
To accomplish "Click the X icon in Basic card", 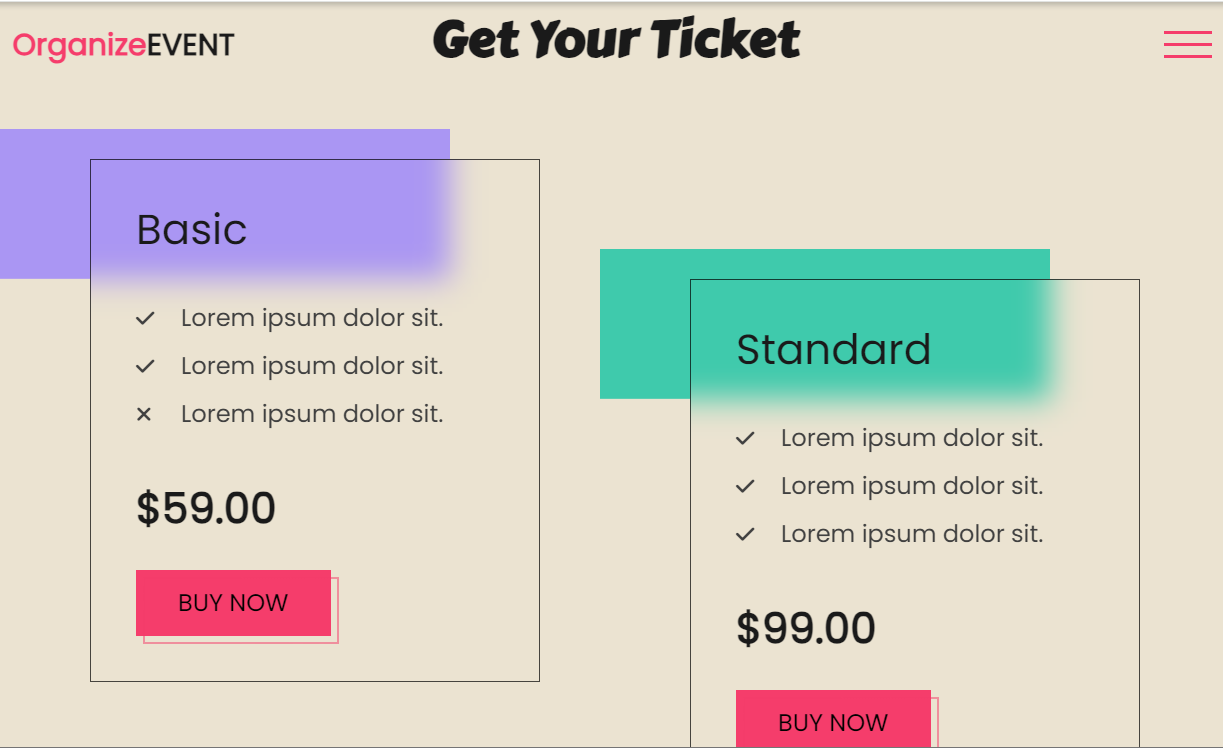I will [144, 414].
